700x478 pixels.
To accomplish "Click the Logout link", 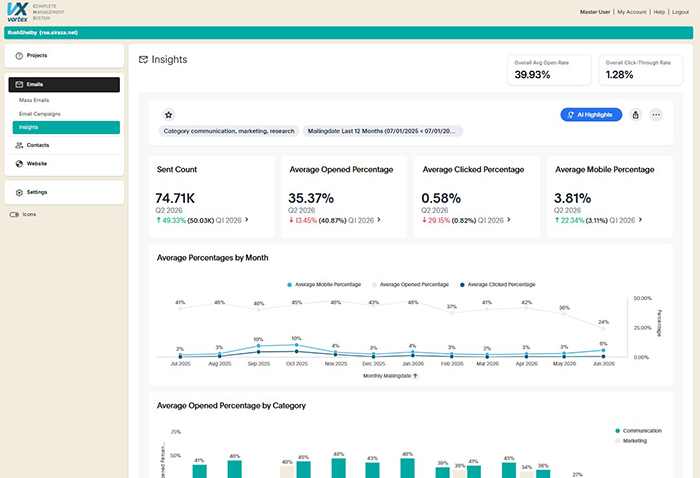I will (680, 12).
